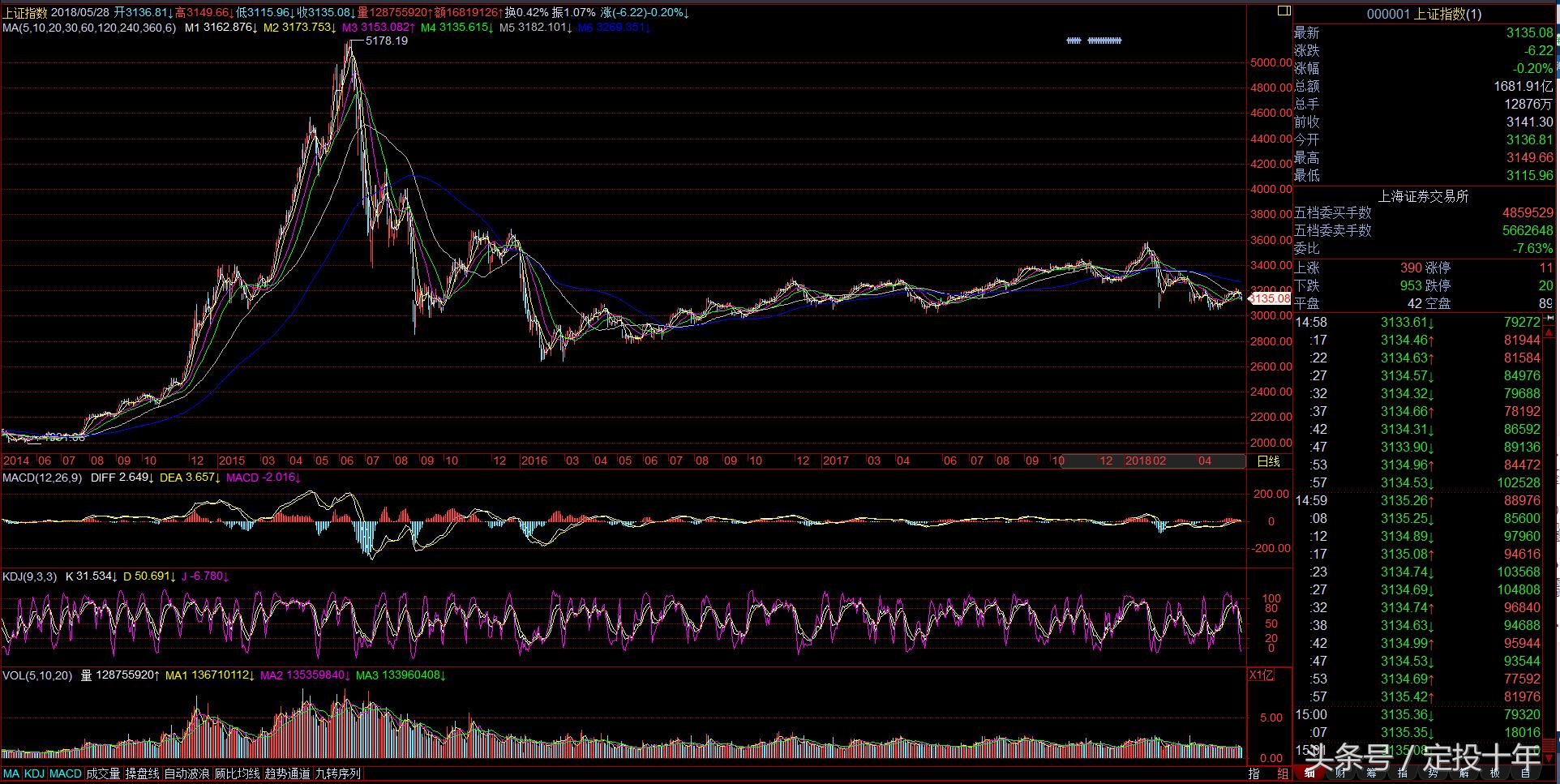Click the 涨幅 value -0.20%

[1532, 68]
